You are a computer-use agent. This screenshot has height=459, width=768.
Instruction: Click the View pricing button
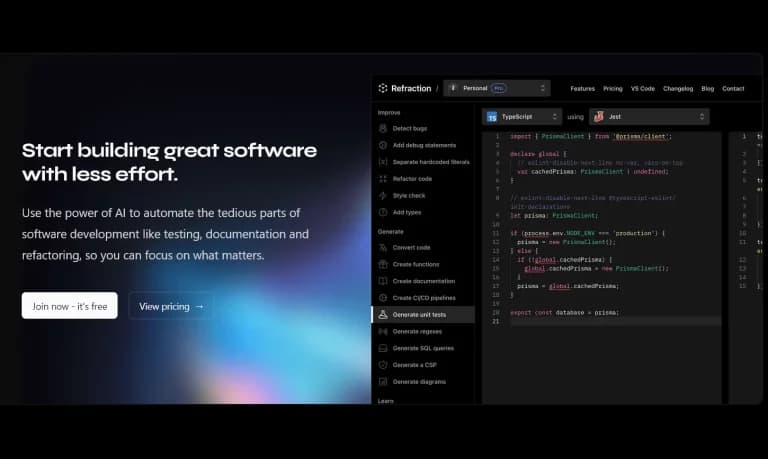(171, 306)
